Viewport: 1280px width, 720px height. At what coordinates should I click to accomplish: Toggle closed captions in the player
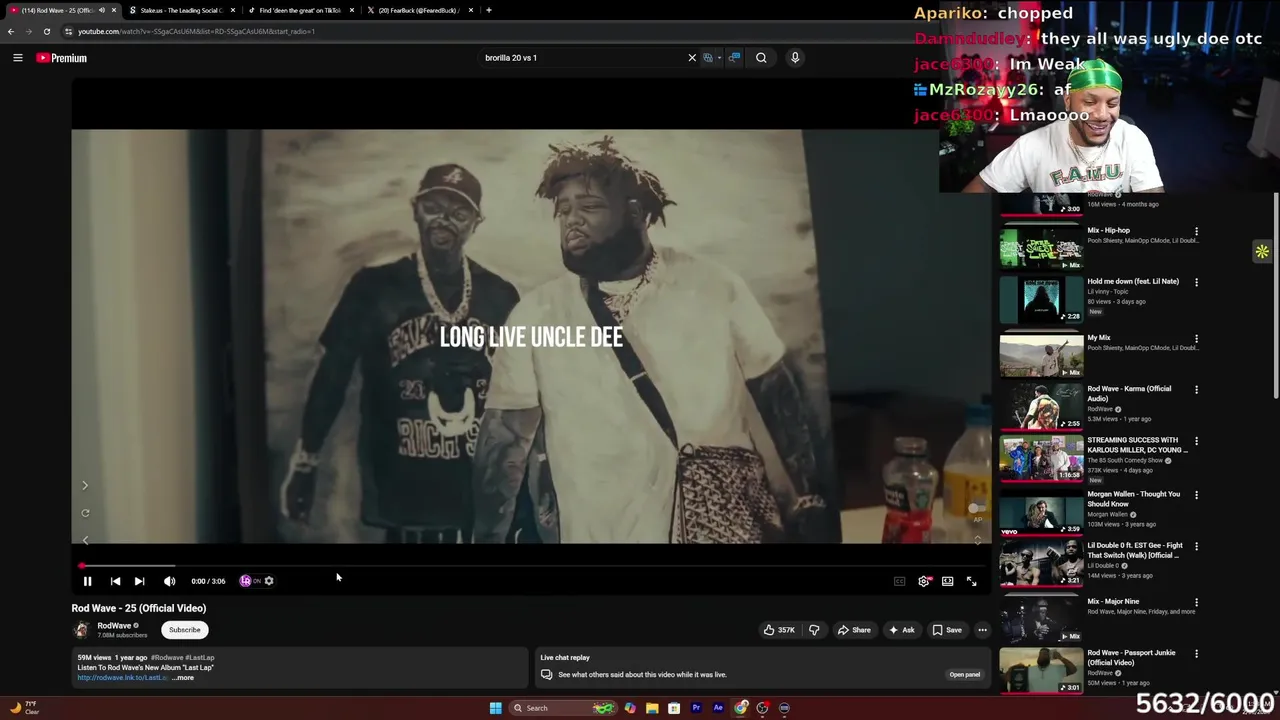tap(899, 581)
